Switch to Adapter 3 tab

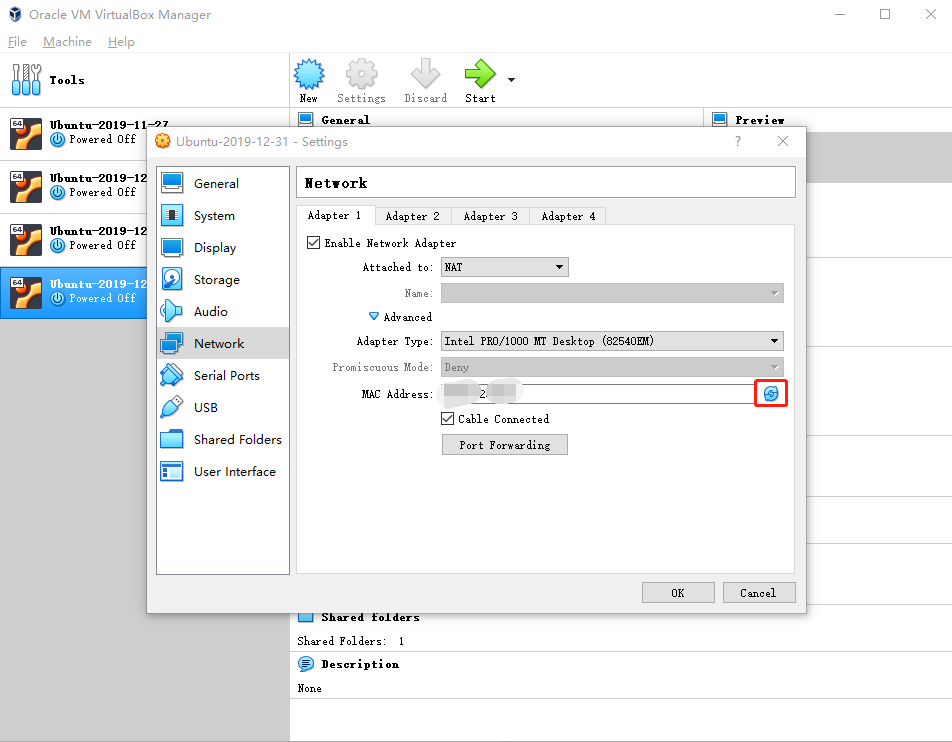coord(491,216)
